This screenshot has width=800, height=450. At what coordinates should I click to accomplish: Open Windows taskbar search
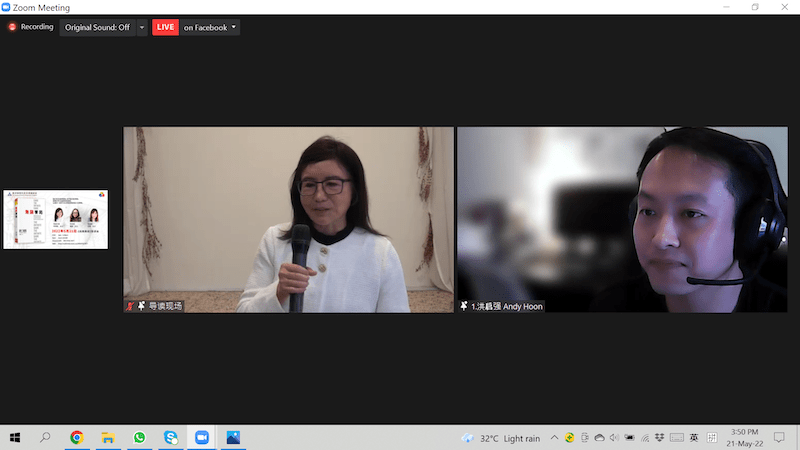click(x=45, y=438)
